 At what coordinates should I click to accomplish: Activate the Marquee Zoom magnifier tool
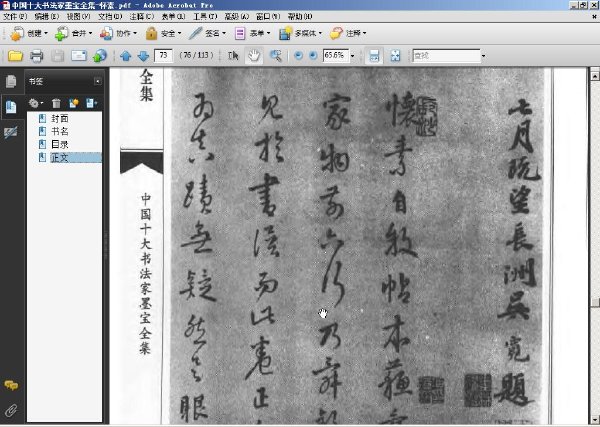coord(276,56)
